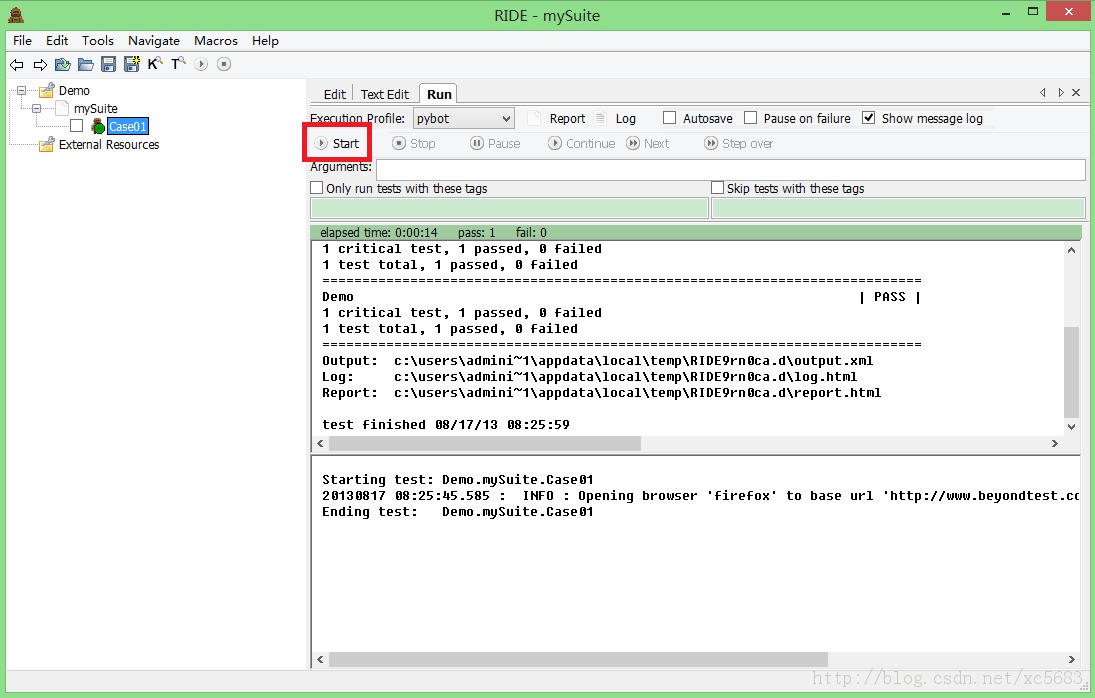Click the Save All icon

131,65
